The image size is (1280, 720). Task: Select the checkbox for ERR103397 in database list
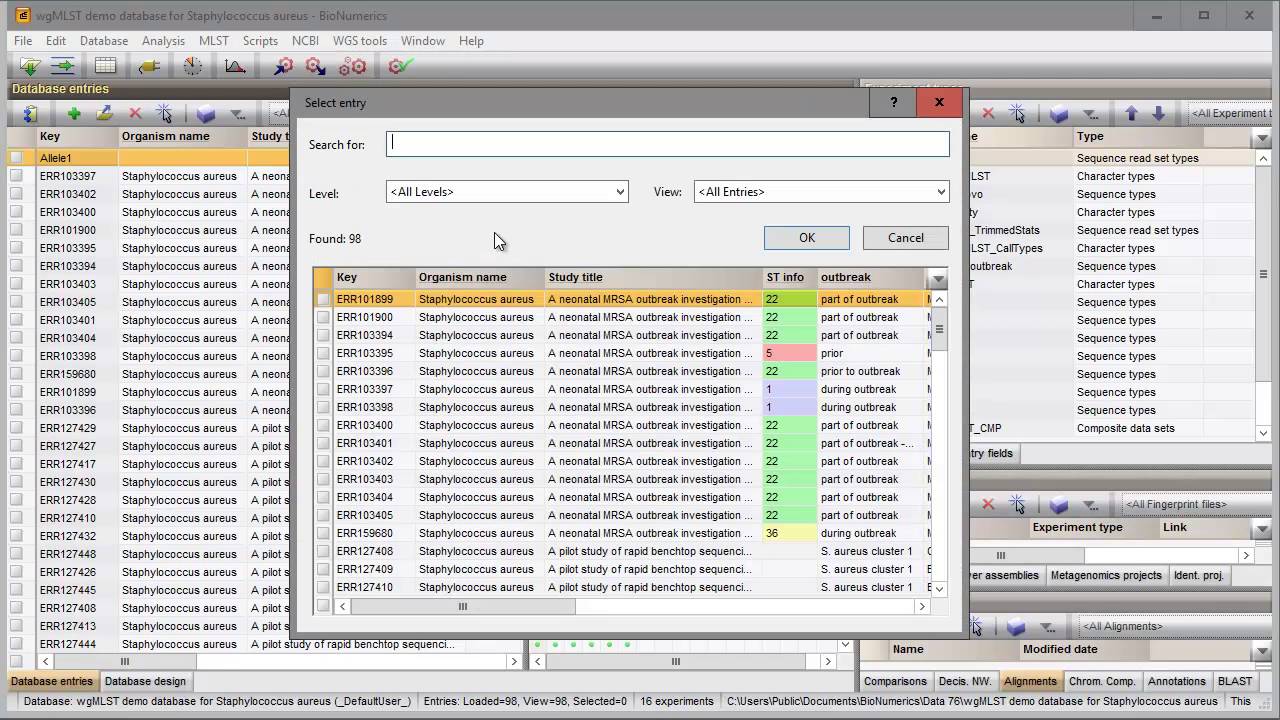coord(16,176)
